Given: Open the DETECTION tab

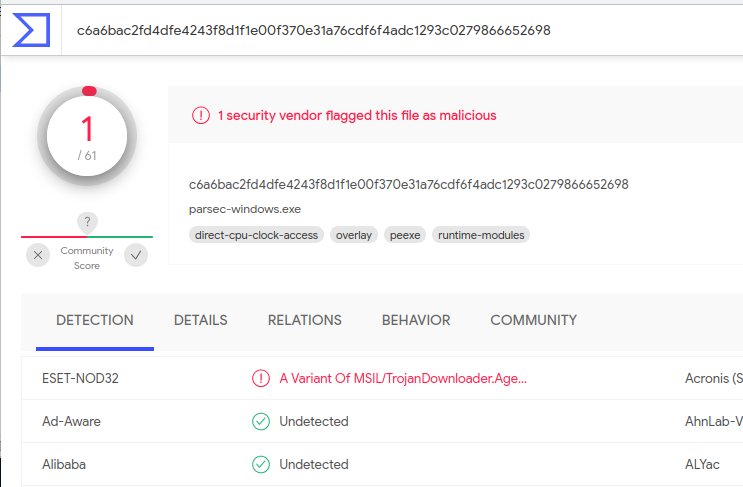Looking at the screenshot, I should pyautogui.click(x=95, y=320).
